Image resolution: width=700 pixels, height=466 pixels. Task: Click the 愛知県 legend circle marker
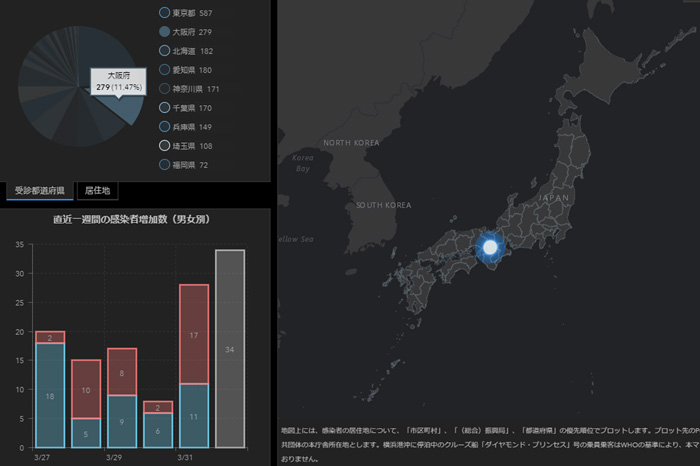pos(164,70)
